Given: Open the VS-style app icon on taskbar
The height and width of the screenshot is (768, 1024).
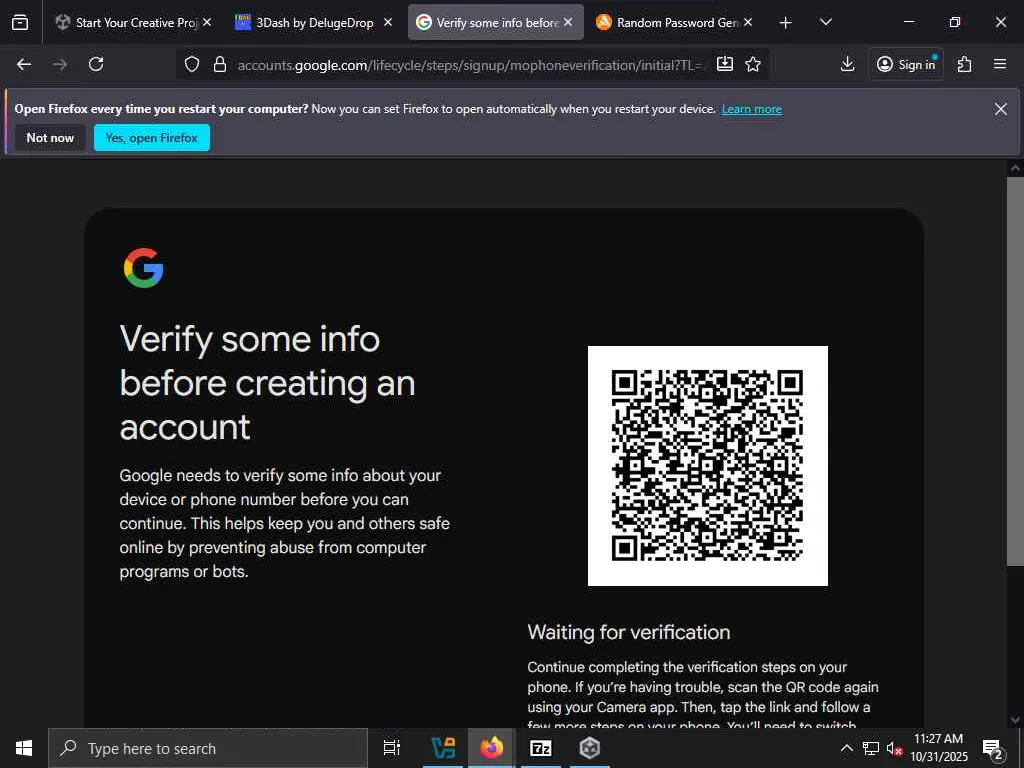Looking at the screenshot, I should (443, 748).
